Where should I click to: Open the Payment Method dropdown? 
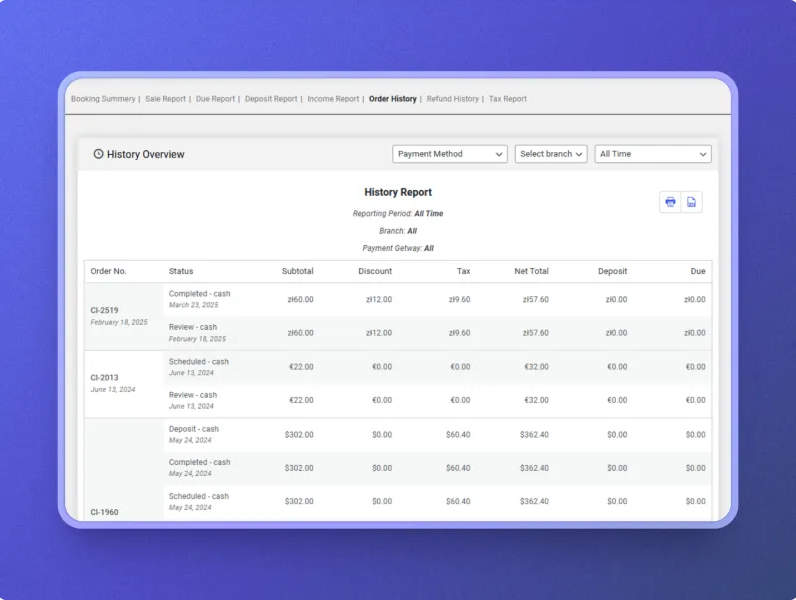point(449,154)
